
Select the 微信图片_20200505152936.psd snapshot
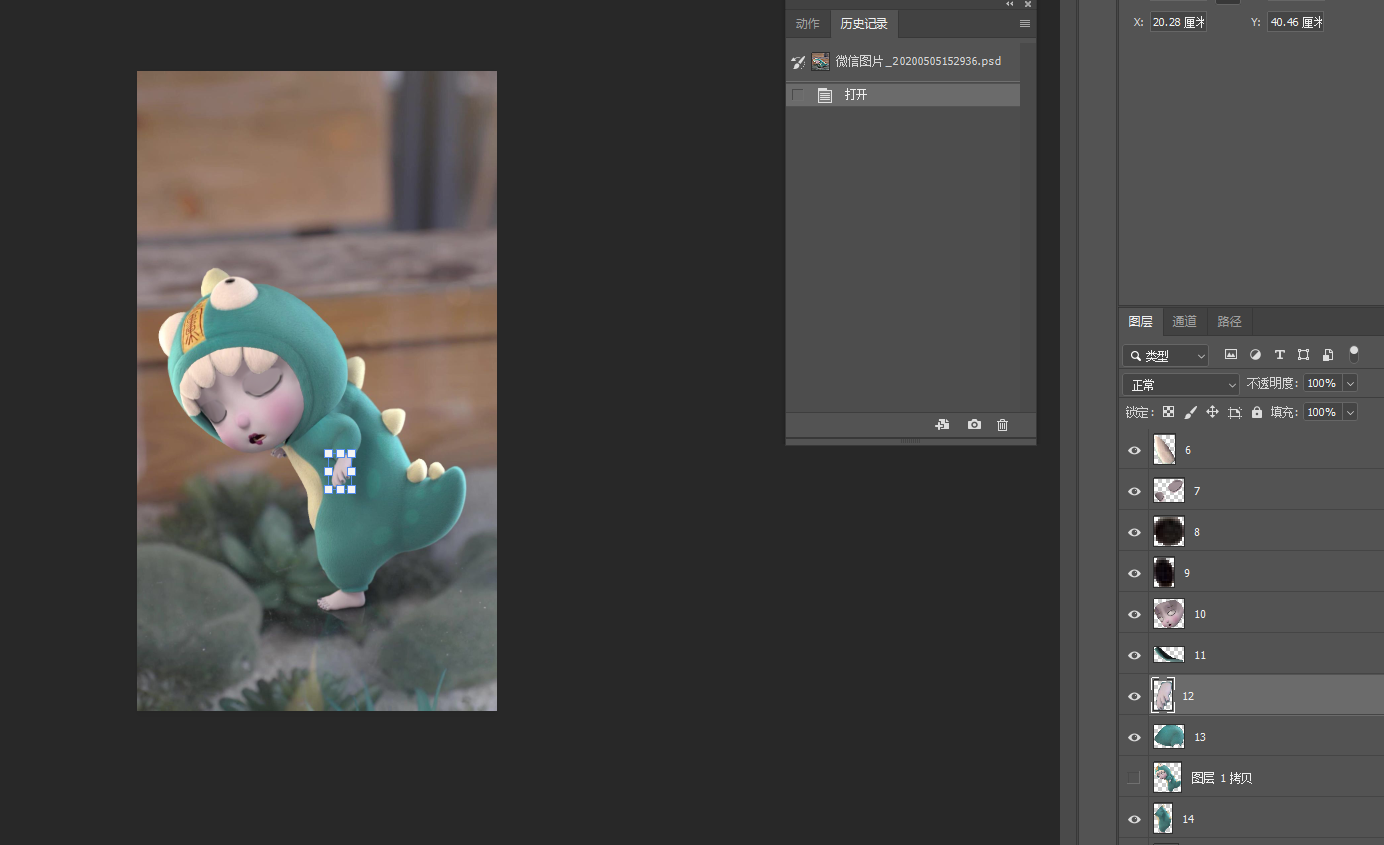[x=903, y=62]
